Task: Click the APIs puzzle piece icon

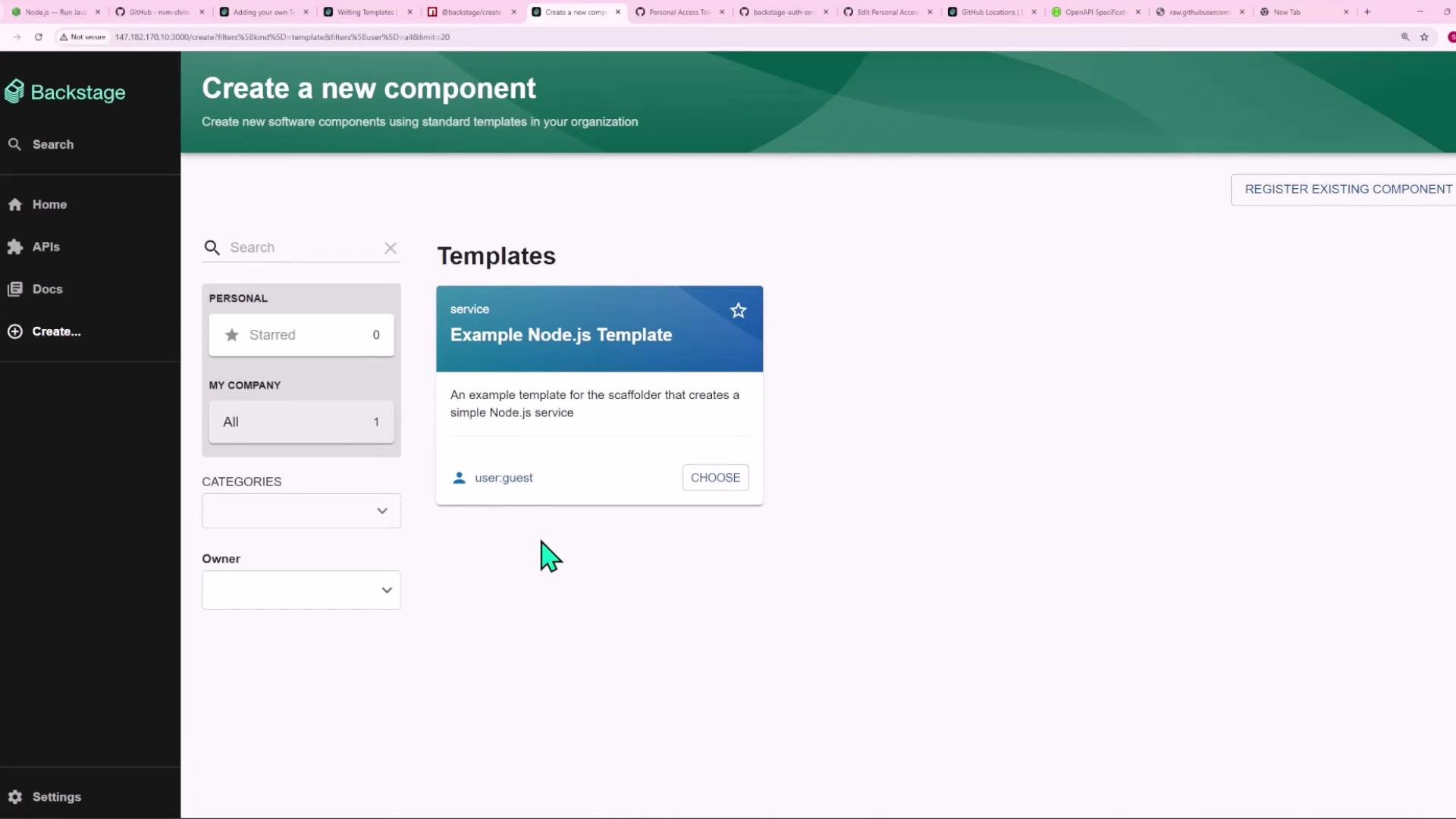Action: tap(15, 246)
